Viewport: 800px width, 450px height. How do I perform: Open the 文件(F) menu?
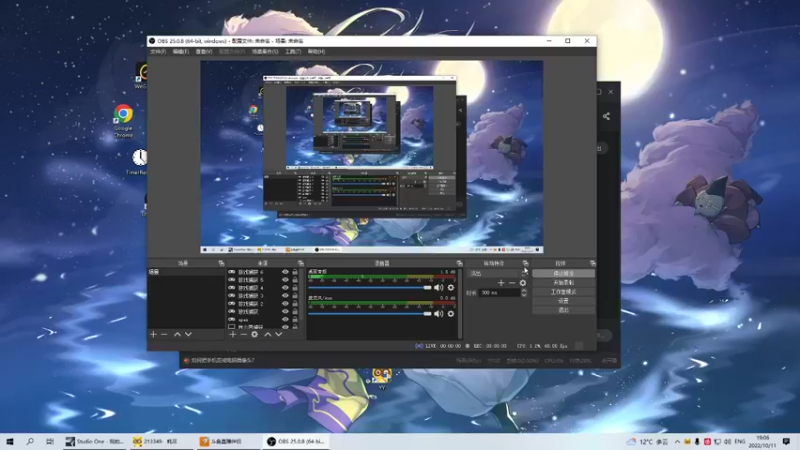[158, 52]
